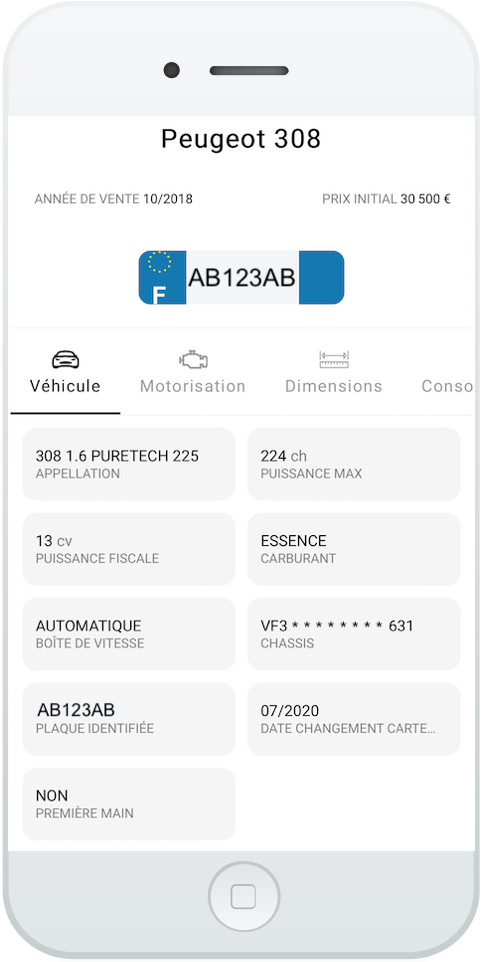
Task: Switch to the Motorisation tab
Action: pos(193,386)
